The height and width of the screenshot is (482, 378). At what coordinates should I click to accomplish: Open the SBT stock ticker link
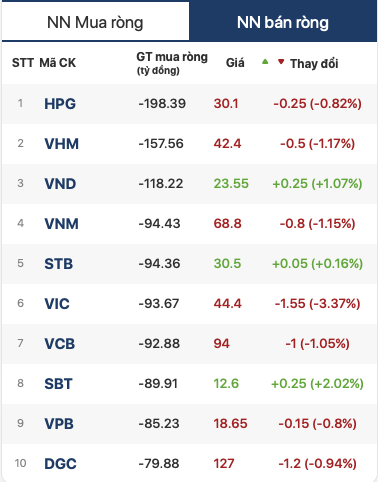(x=58, y=384)
